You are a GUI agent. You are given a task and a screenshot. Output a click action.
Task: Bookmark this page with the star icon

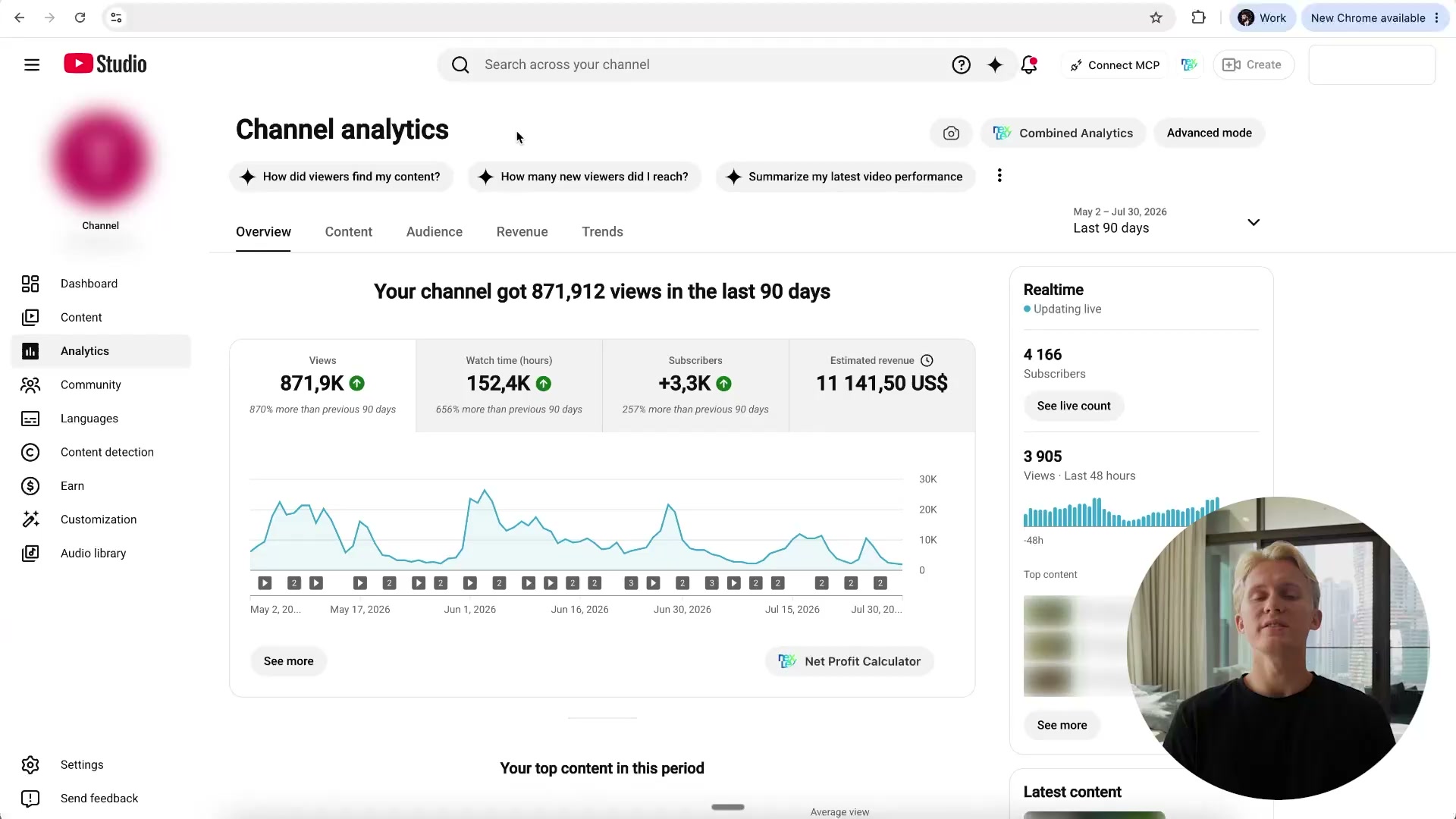coord(1156,17)
